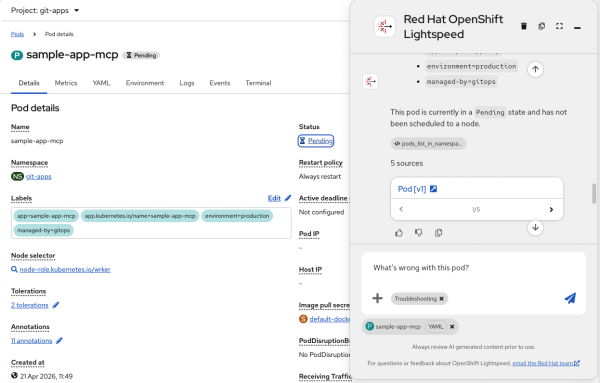Click the 'Always restart' value

[x=320, y=176]
